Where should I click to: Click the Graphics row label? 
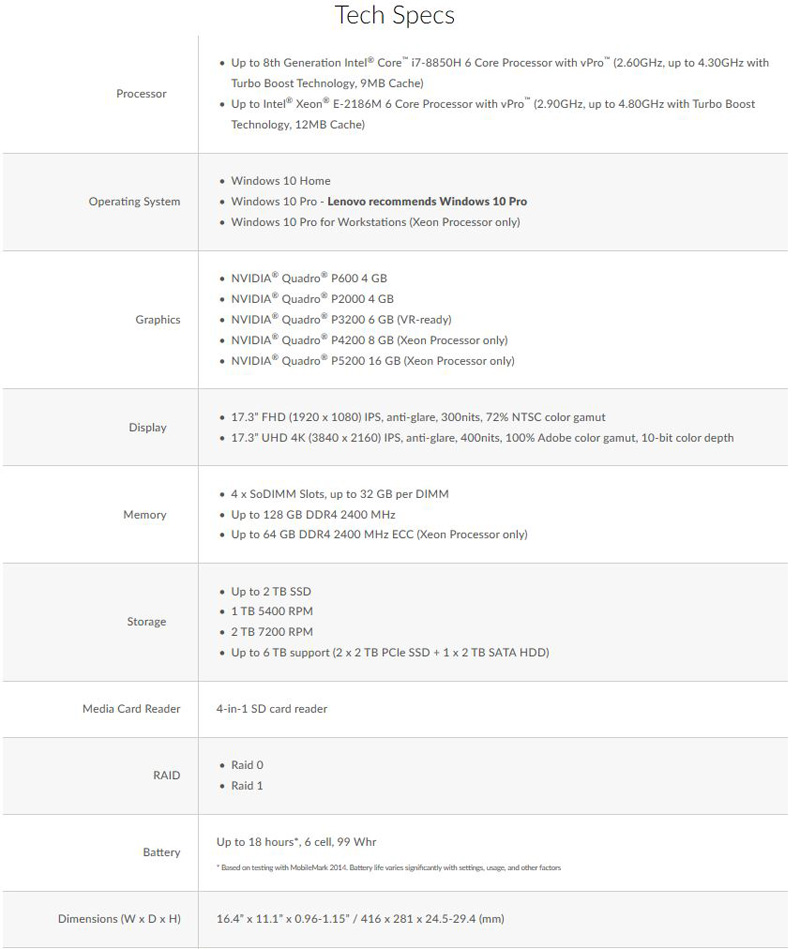click(158, 320)
